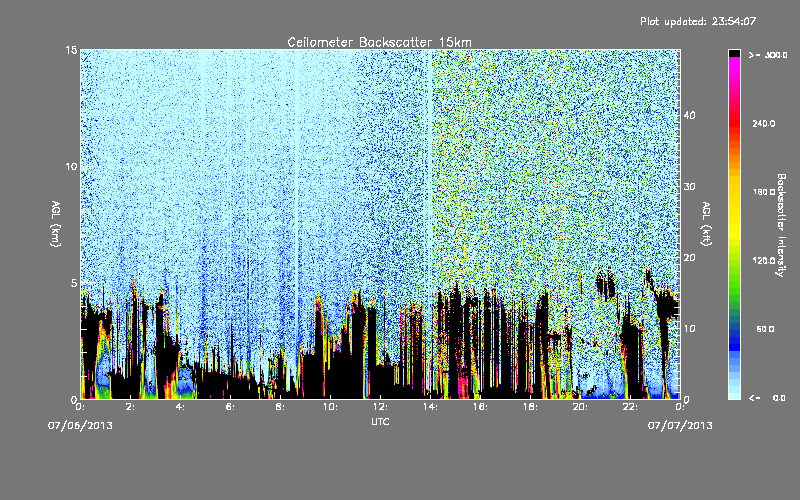Click the "240.0" colorbar label
The width and height of the screenshot is (800, 500).
[x=764, y=123]
